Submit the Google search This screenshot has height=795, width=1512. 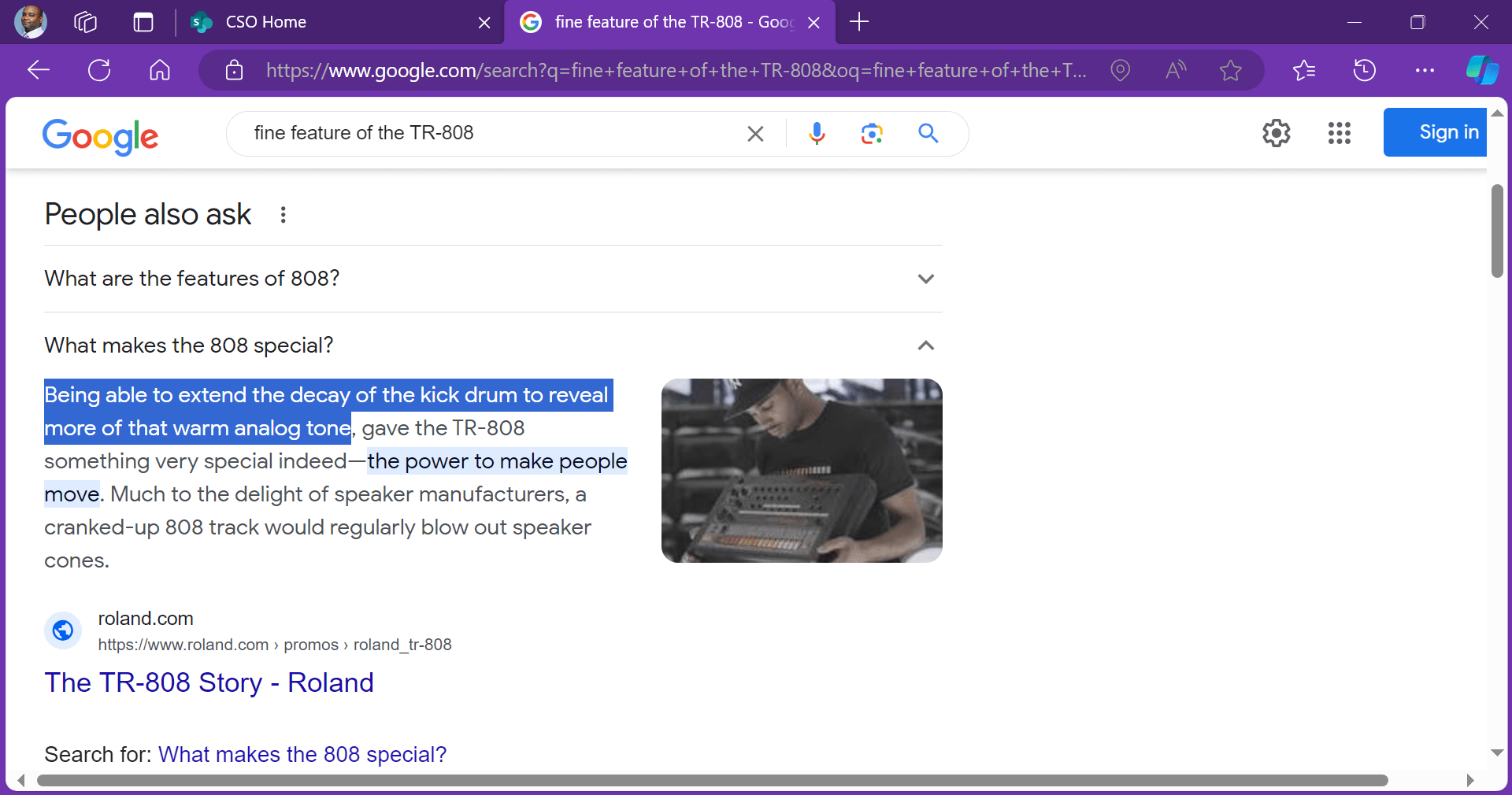point(928,133)
